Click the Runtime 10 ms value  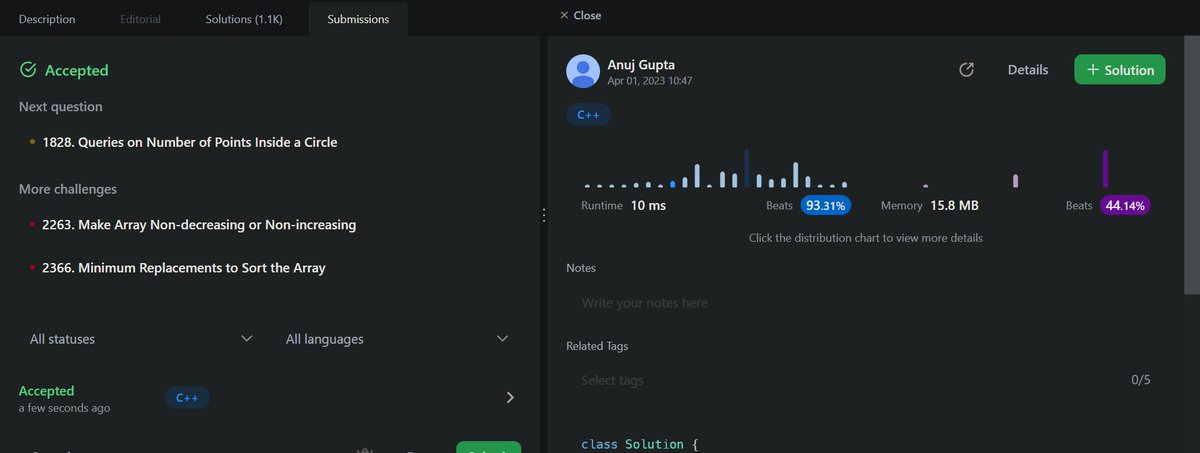click(x=648, y=205)
